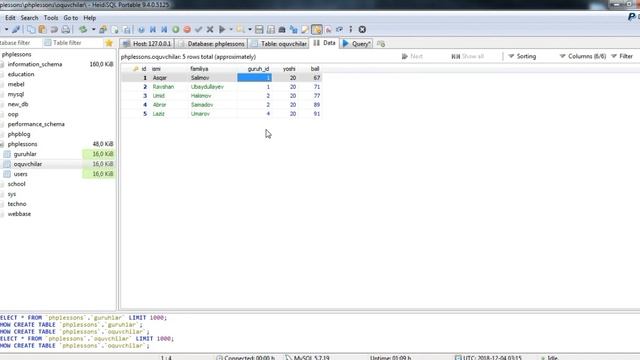The image size is (640, 360).
Task: Open the Edit menu
Action: click(10, 18)
